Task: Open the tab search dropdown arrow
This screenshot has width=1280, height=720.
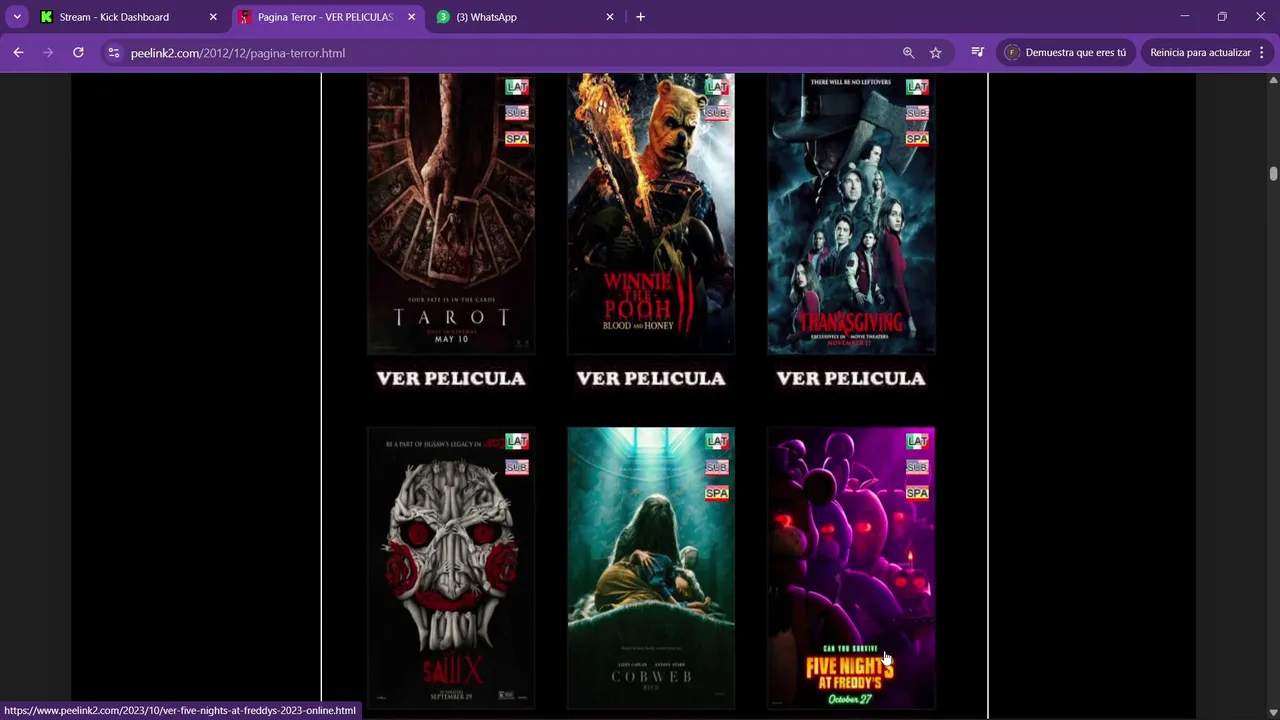Action: click(x=17, y=17)
